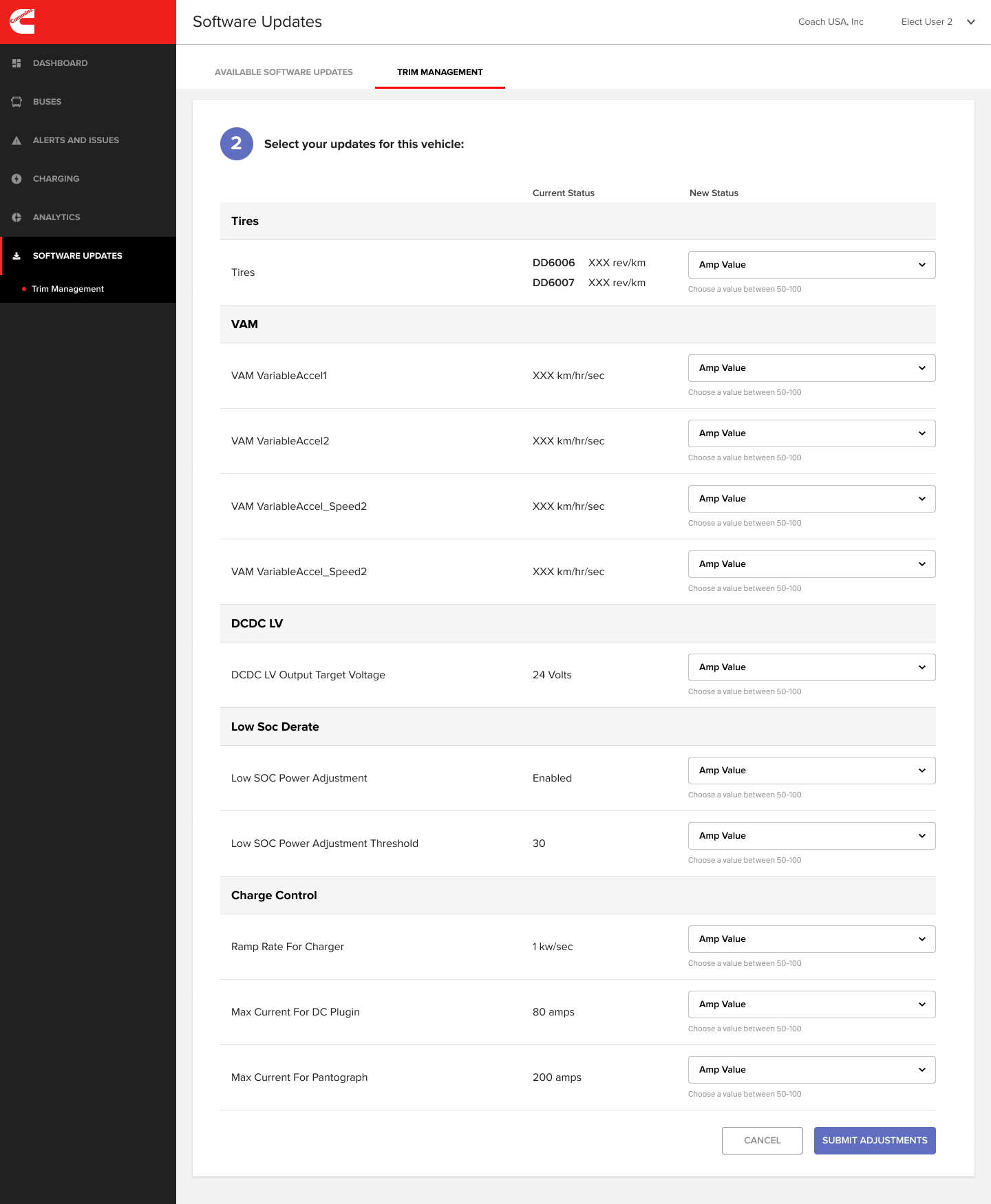This screenshot has width=991, height=1204.
Task: Open the Dashboard grid icon
Action: point(17,63)
